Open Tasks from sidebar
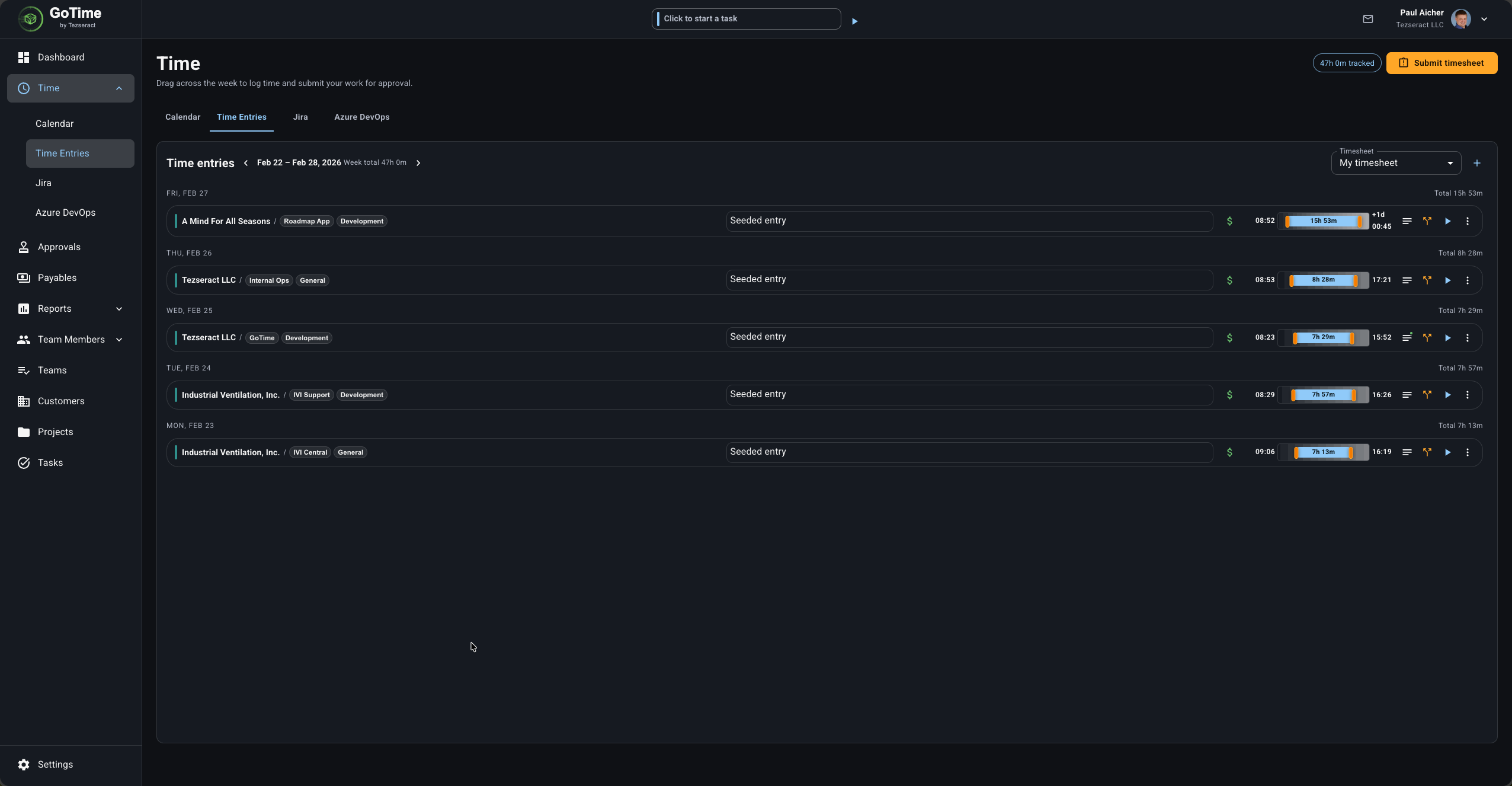The height and width of the screenshot is (786, 1512). [71, 462]
